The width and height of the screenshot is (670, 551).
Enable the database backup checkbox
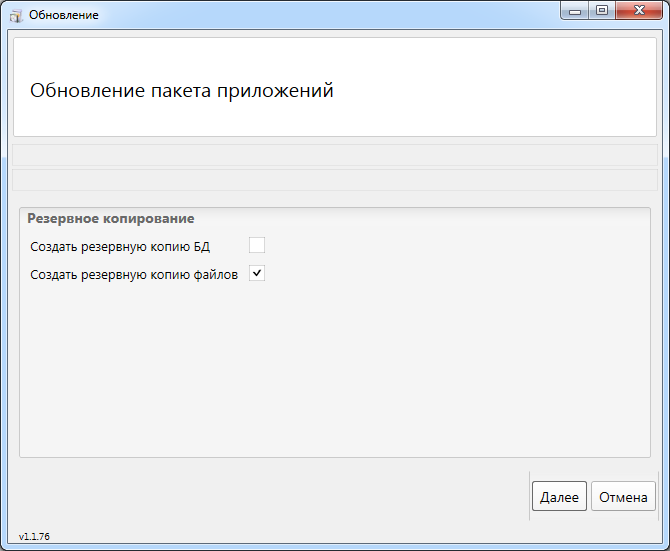pos(257,246)
